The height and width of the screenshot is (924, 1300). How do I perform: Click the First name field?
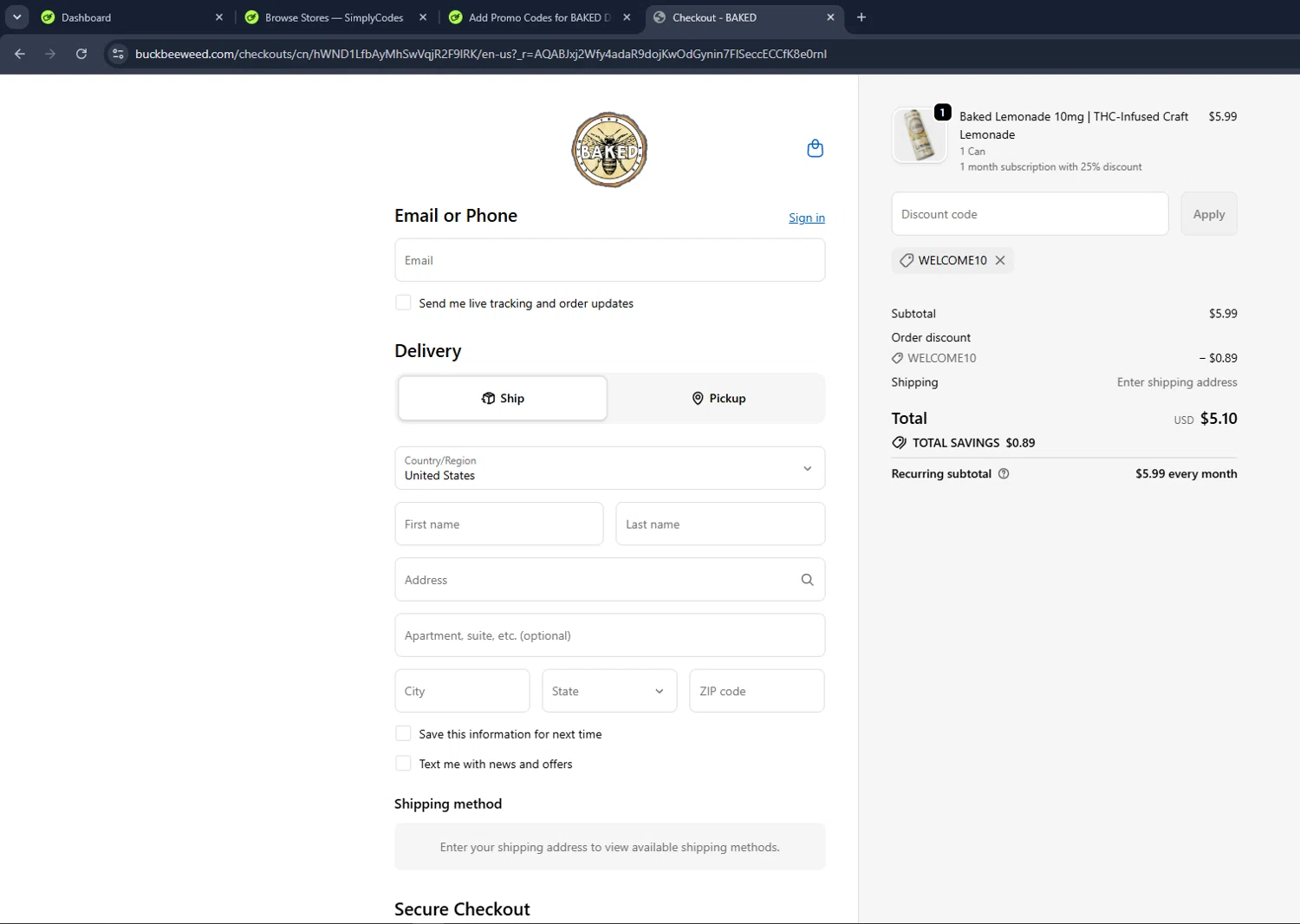[x=499, y=524]
